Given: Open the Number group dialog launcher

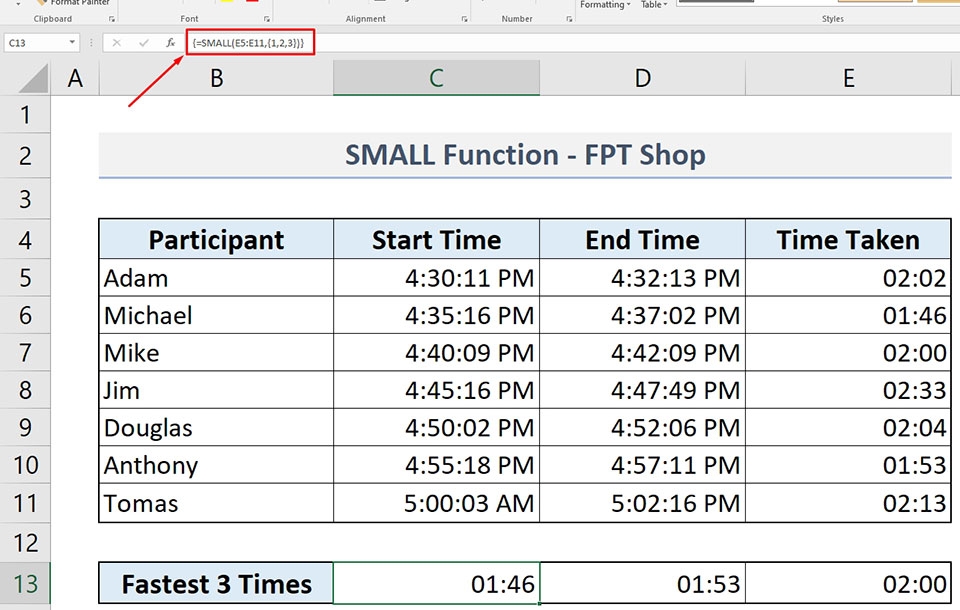Looking at the screenshot, I should tap(569, 19).
